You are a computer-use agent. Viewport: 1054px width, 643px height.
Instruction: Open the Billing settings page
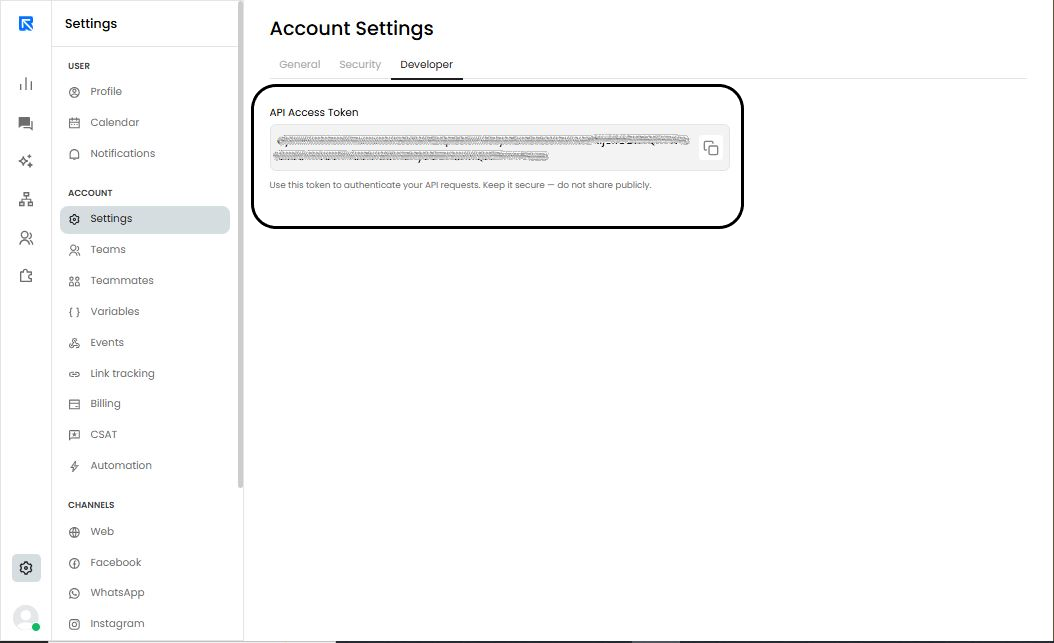click(105, 404)
